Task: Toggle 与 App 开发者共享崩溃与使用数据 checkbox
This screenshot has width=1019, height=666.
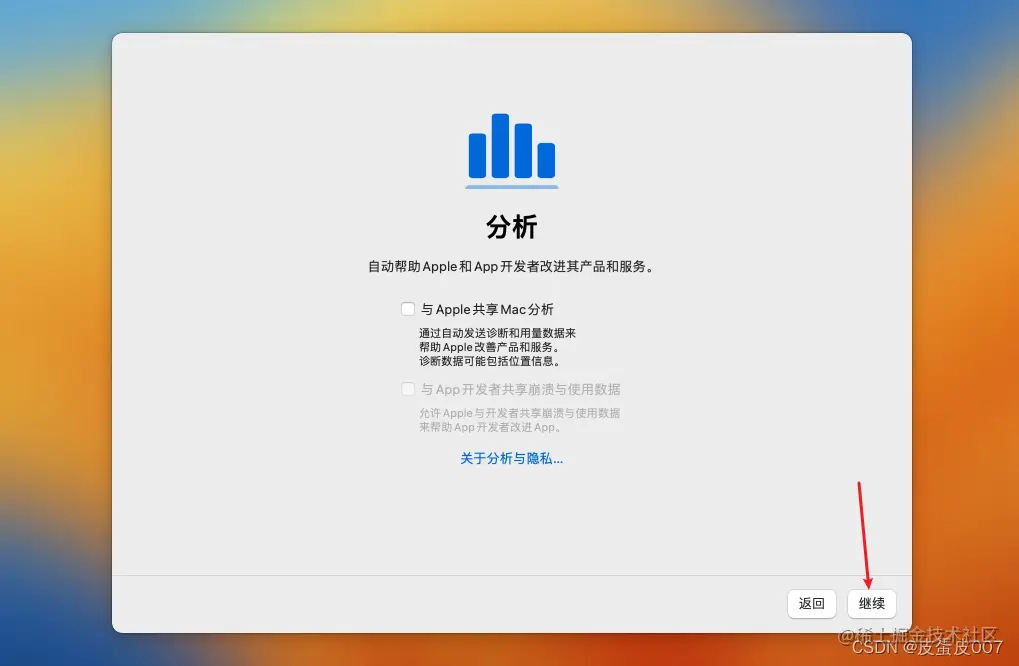Action: click(x=408, y=389)
